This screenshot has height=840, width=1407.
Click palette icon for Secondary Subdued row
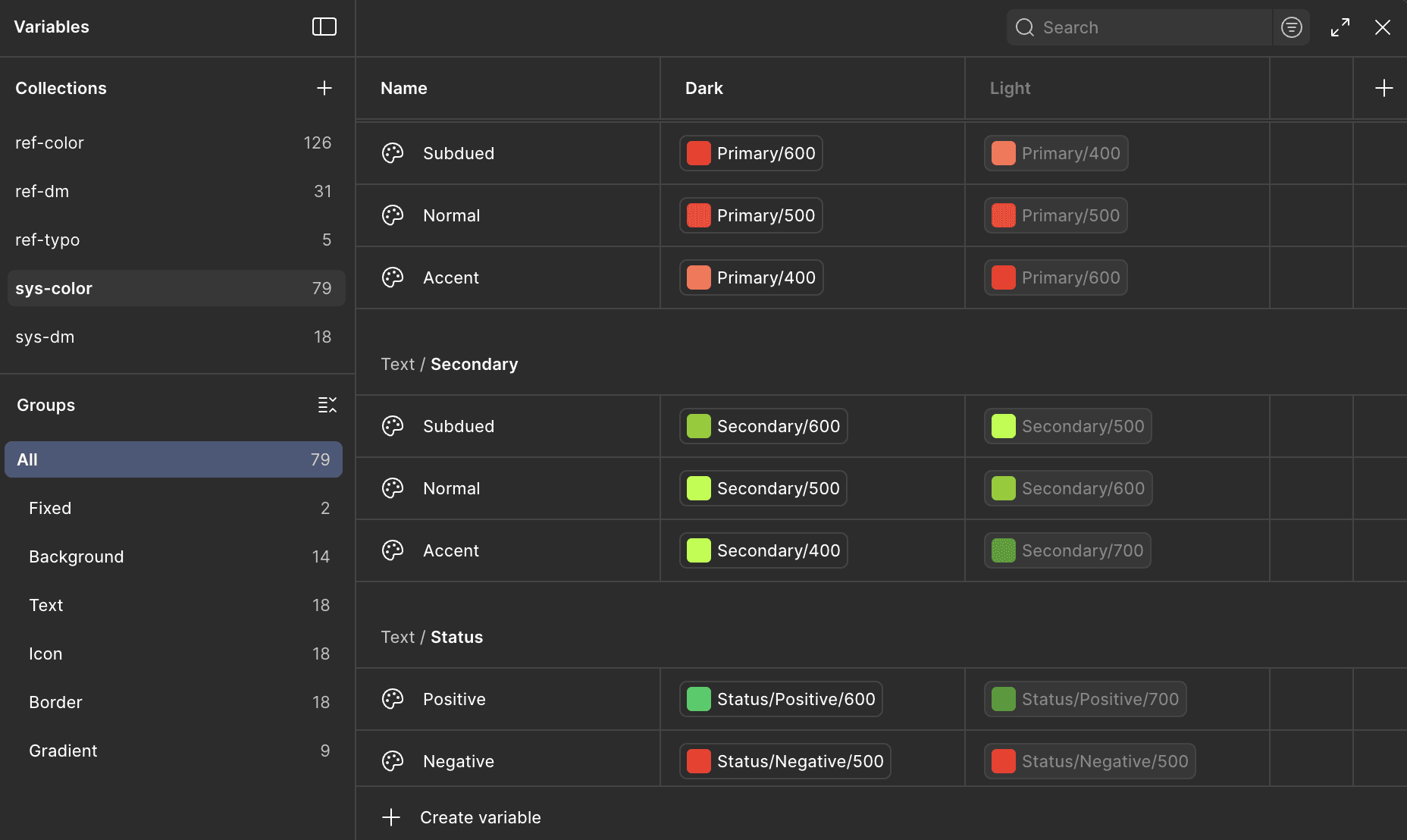click(x=393, y=426)
